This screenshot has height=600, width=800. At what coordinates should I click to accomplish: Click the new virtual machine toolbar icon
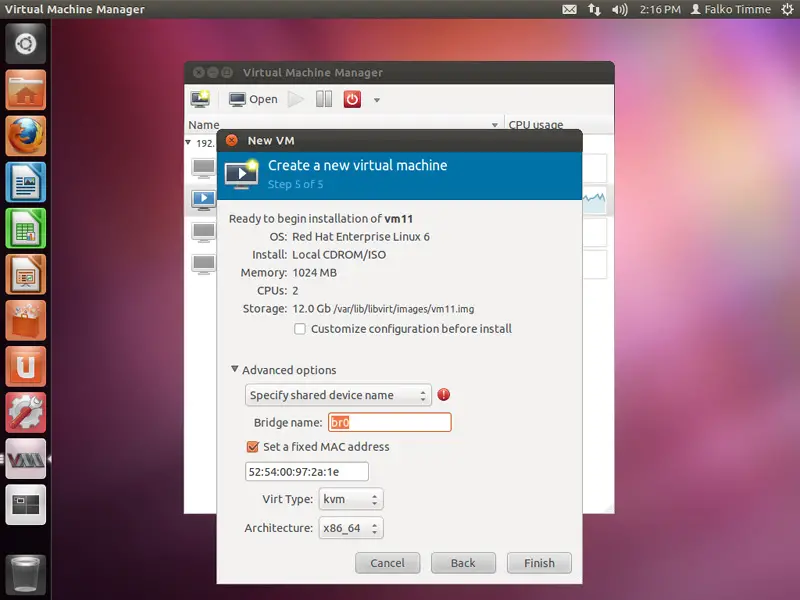(x=200, y=98)
